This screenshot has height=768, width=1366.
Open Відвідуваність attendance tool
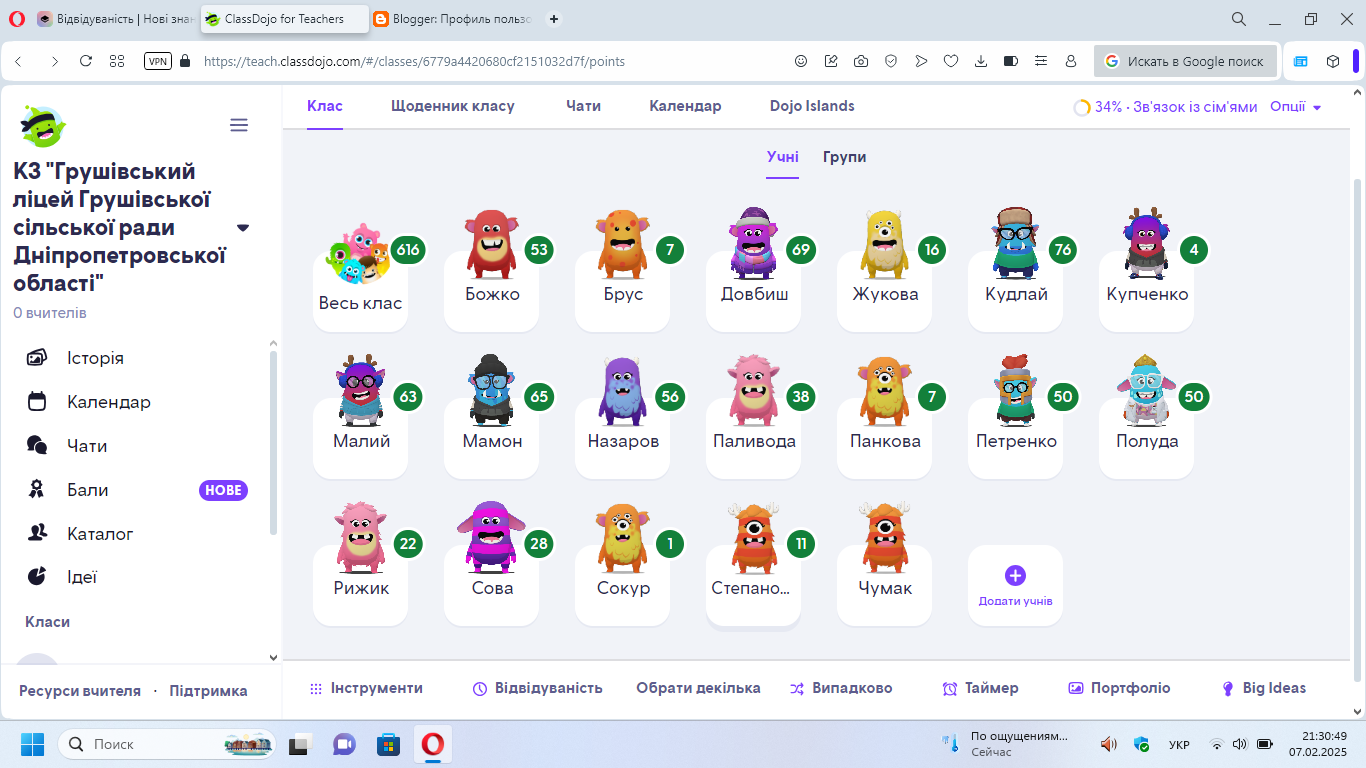click(x=538, y=688)
